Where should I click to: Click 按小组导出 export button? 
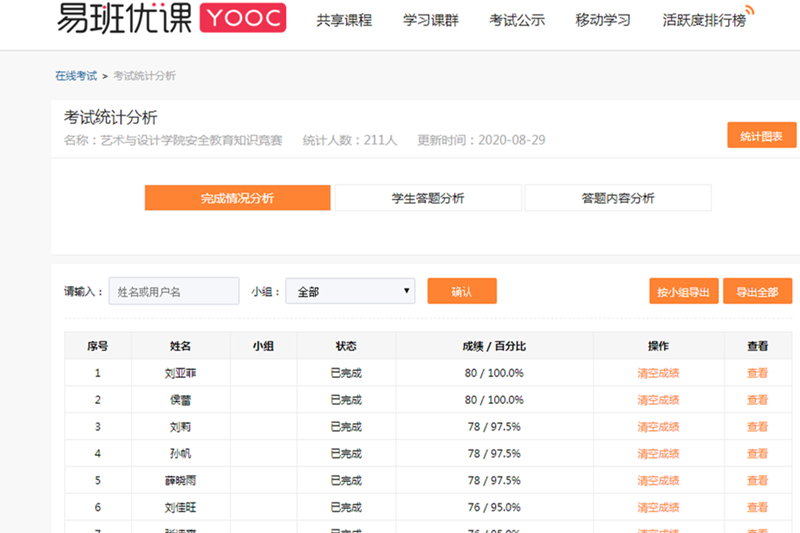[683, 291]
